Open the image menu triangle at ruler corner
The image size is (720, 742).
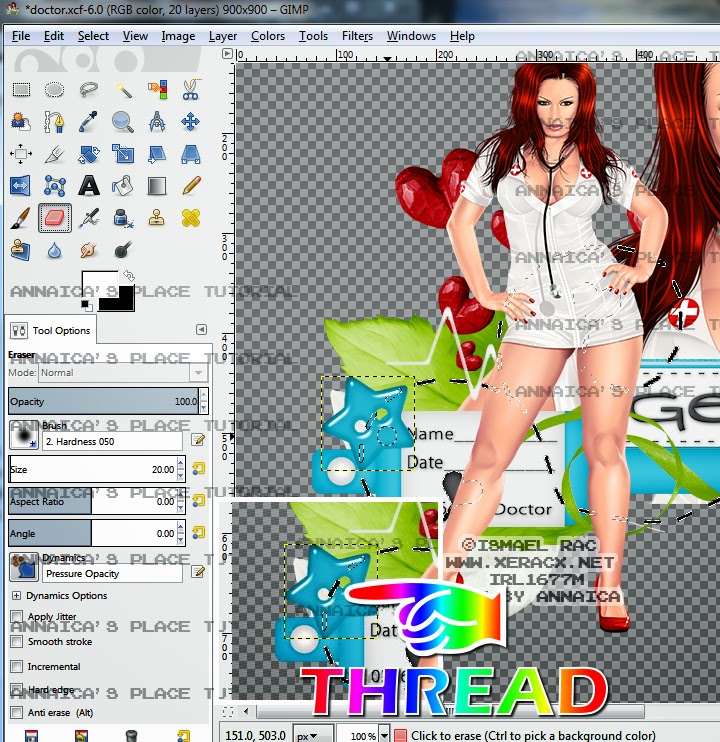[x=227, y=53]
